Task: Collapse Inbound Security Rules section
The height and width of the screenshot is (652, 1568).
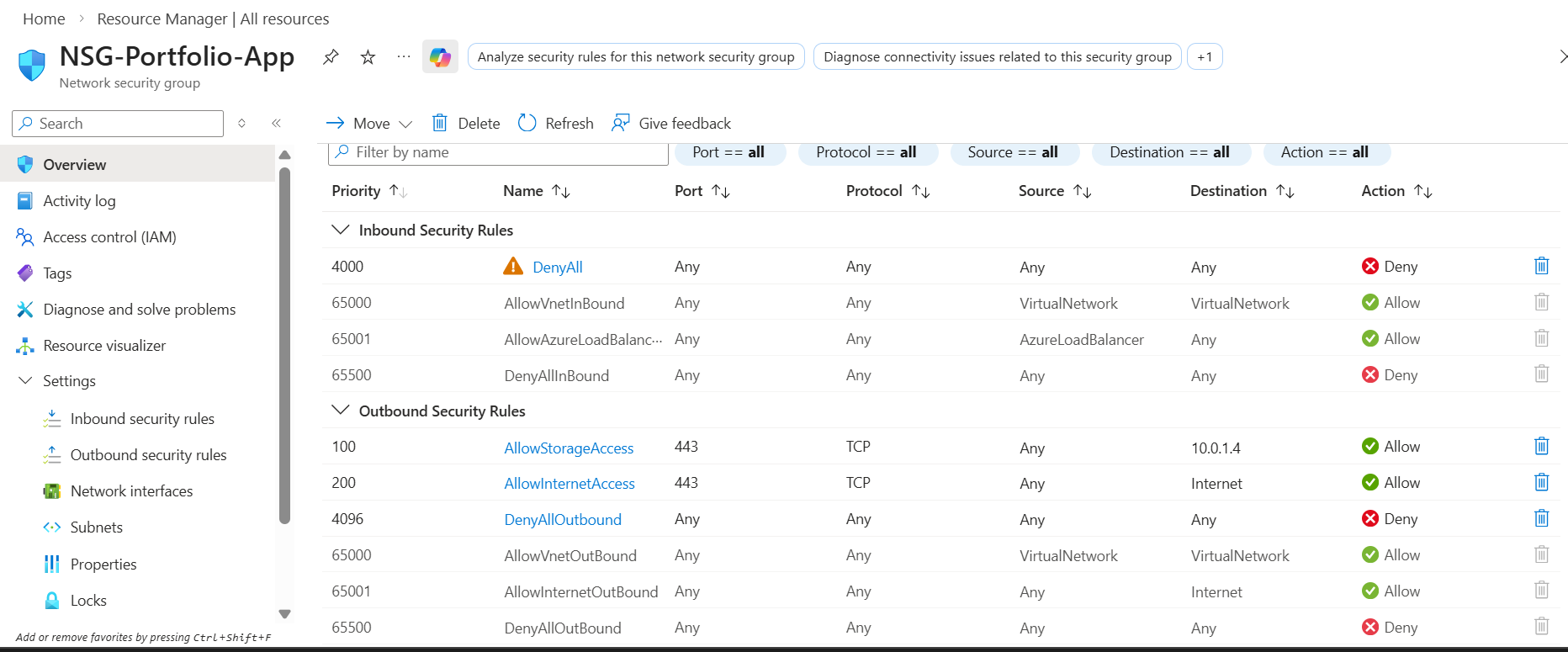Action: [341, 230]
